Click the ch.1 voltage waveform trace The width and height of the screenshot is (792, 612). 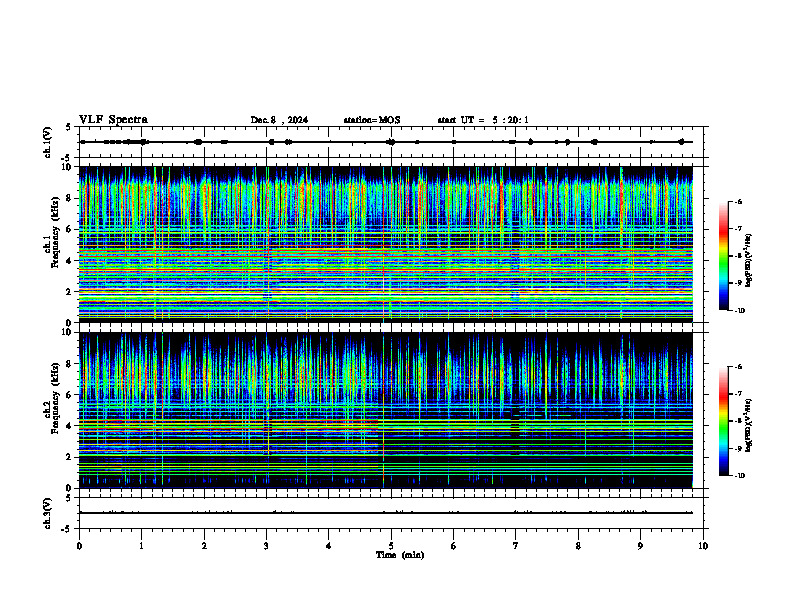386,142
